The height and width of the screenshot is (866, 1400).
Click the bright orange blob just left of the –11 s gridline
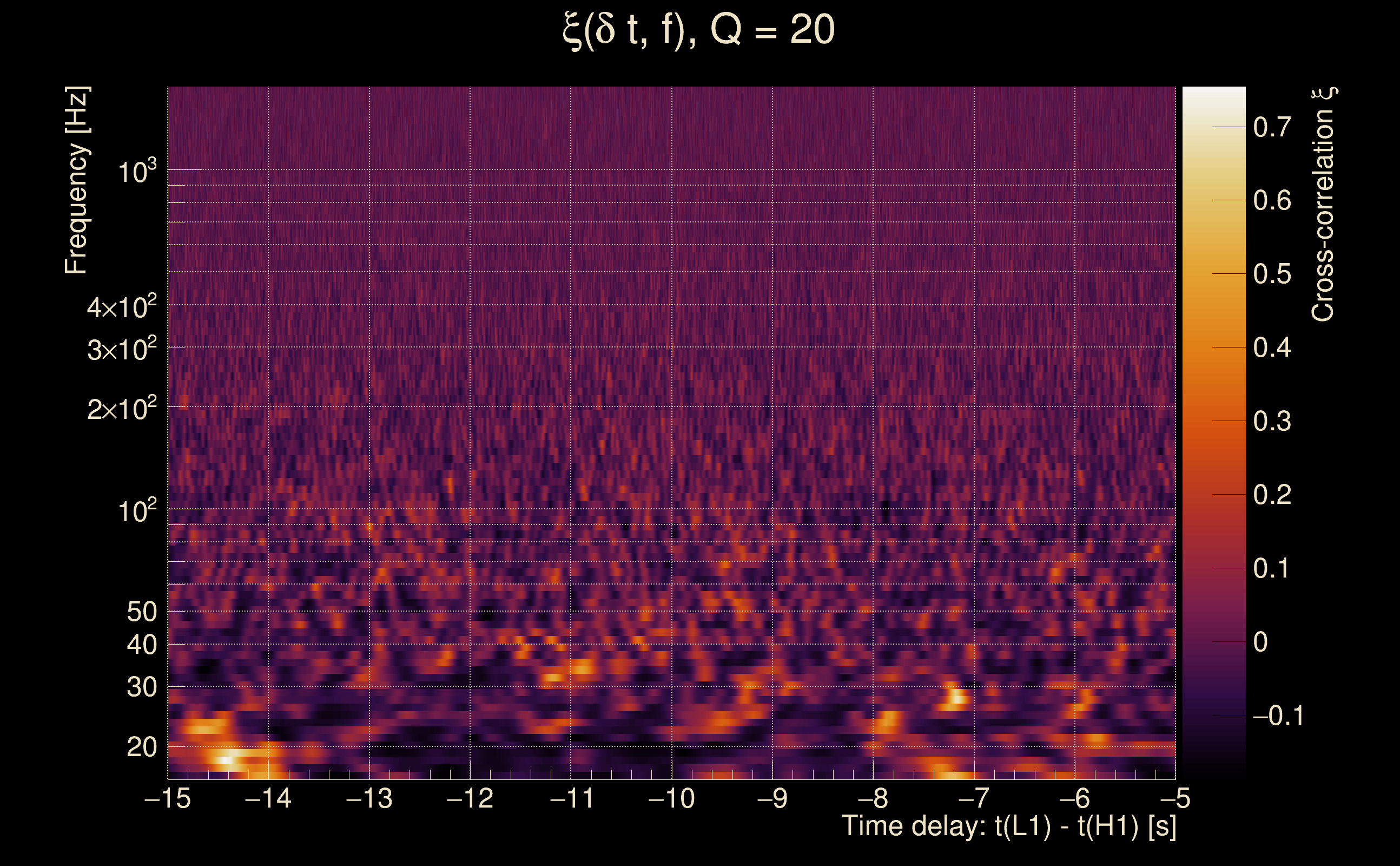pyautogui.click(x=553, y=677)
